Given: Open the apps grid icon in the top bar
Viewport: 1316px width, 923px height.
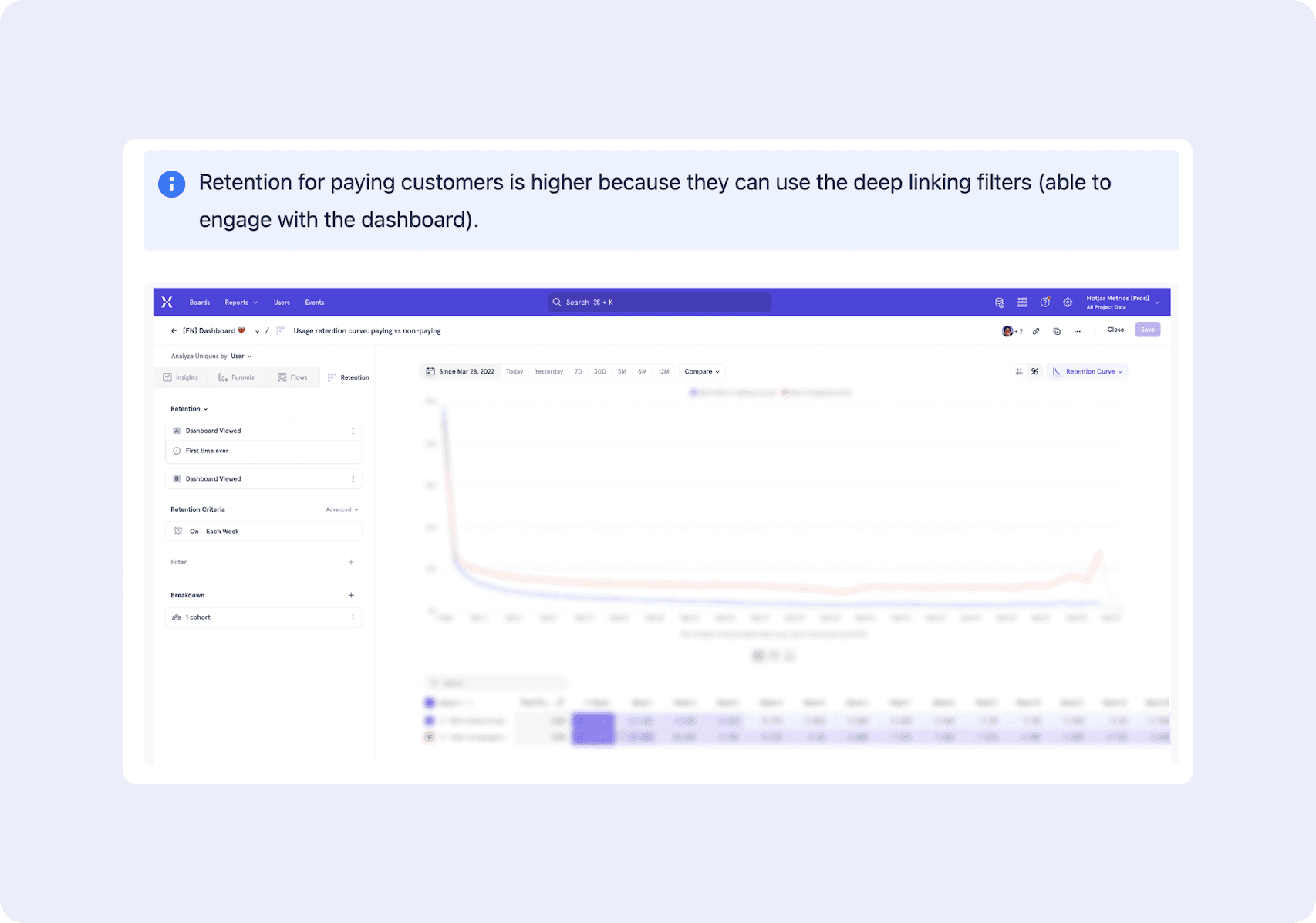Looking at the screenshot, I should click(x=1022, y=303).
